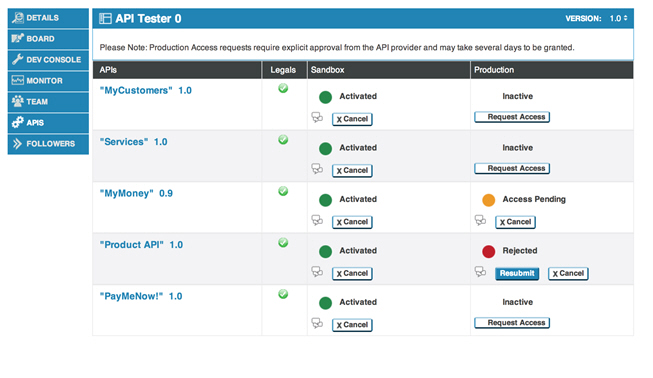Click the Legals checkmark for MyCustomers
This screenshot has height=378, width=653.
283,88
